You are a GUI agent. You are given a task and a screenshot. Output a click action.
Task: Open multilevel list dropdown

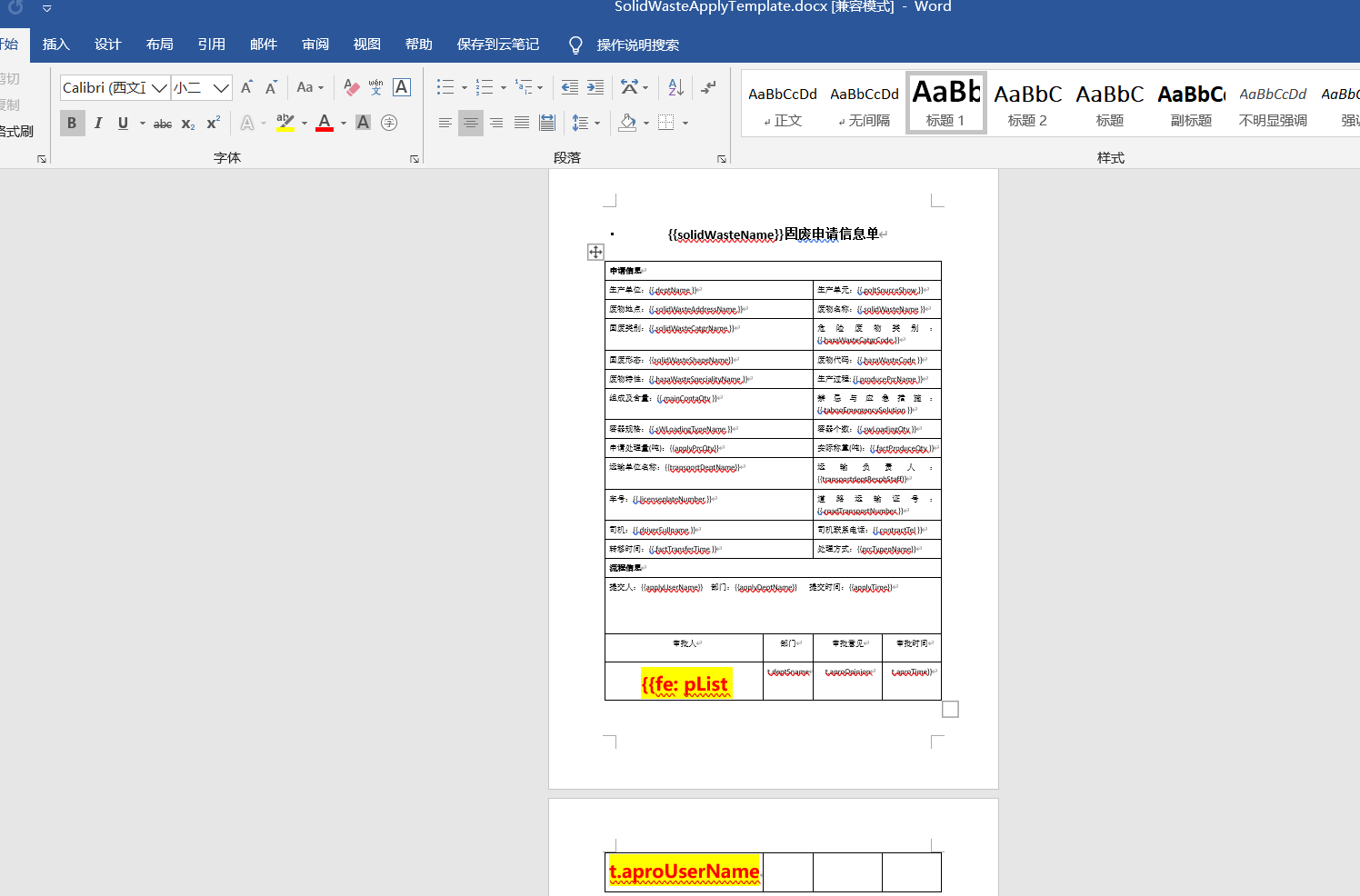point(540,87)
